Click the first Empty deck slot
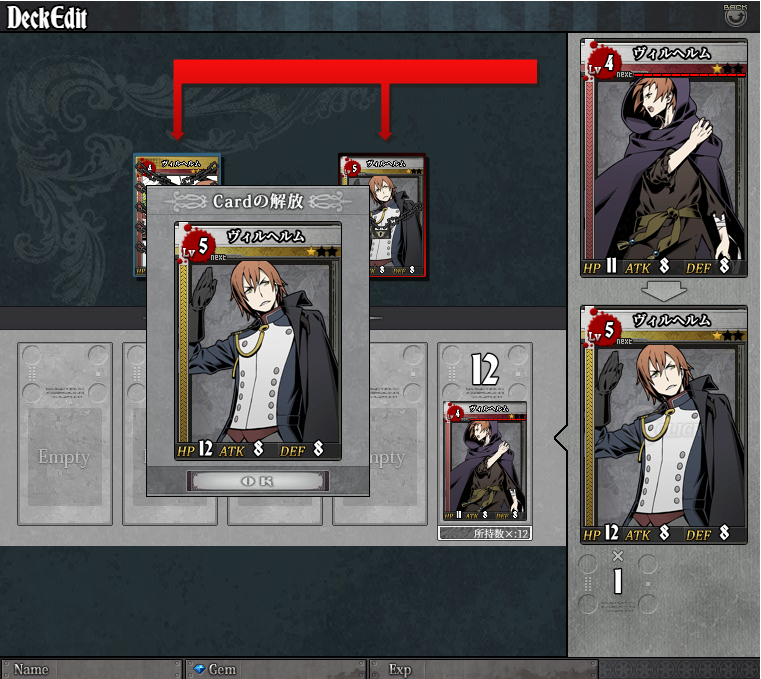The image size is (761, 679). (x=65, y=434)
